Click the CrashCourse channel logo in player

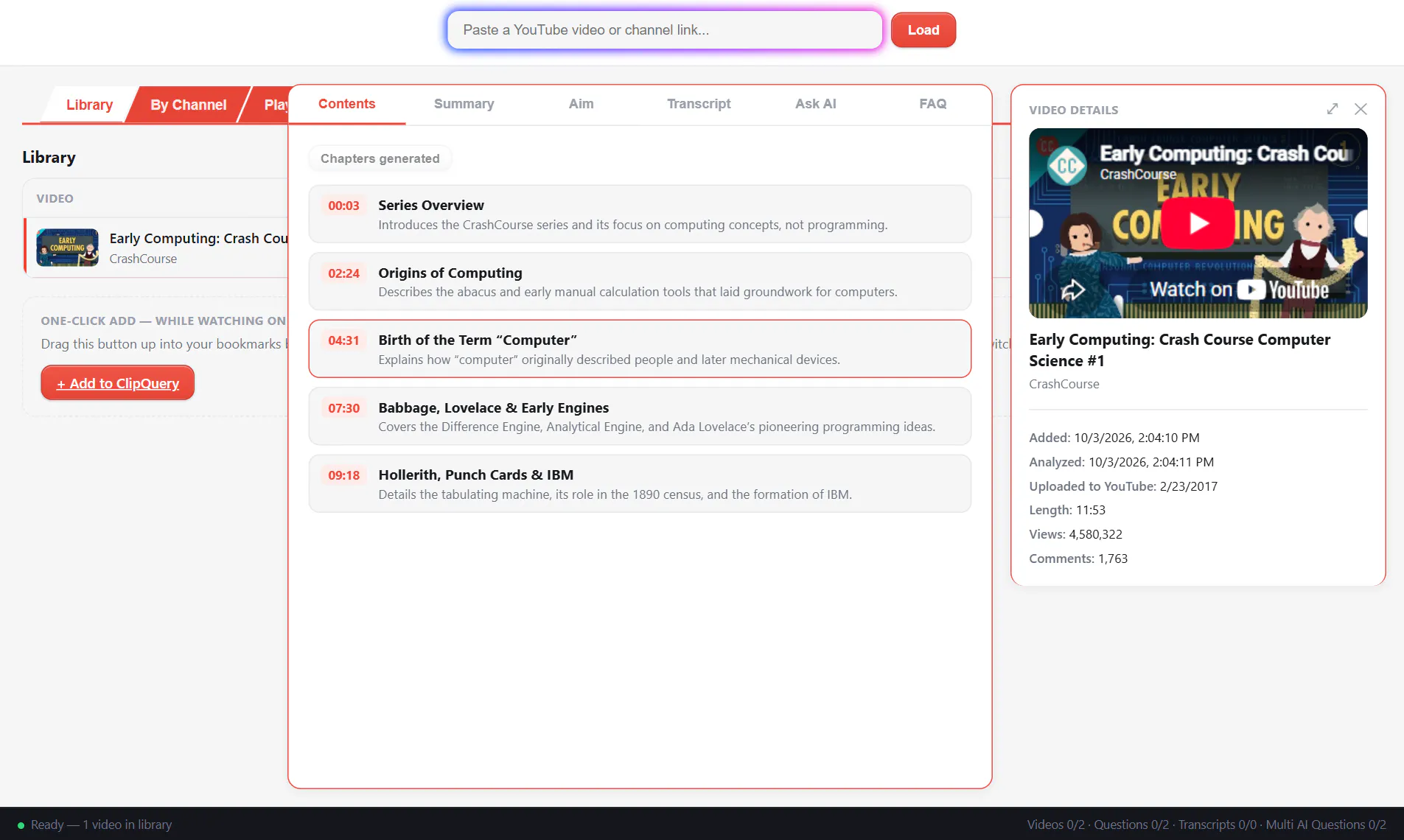point(1066,167)
